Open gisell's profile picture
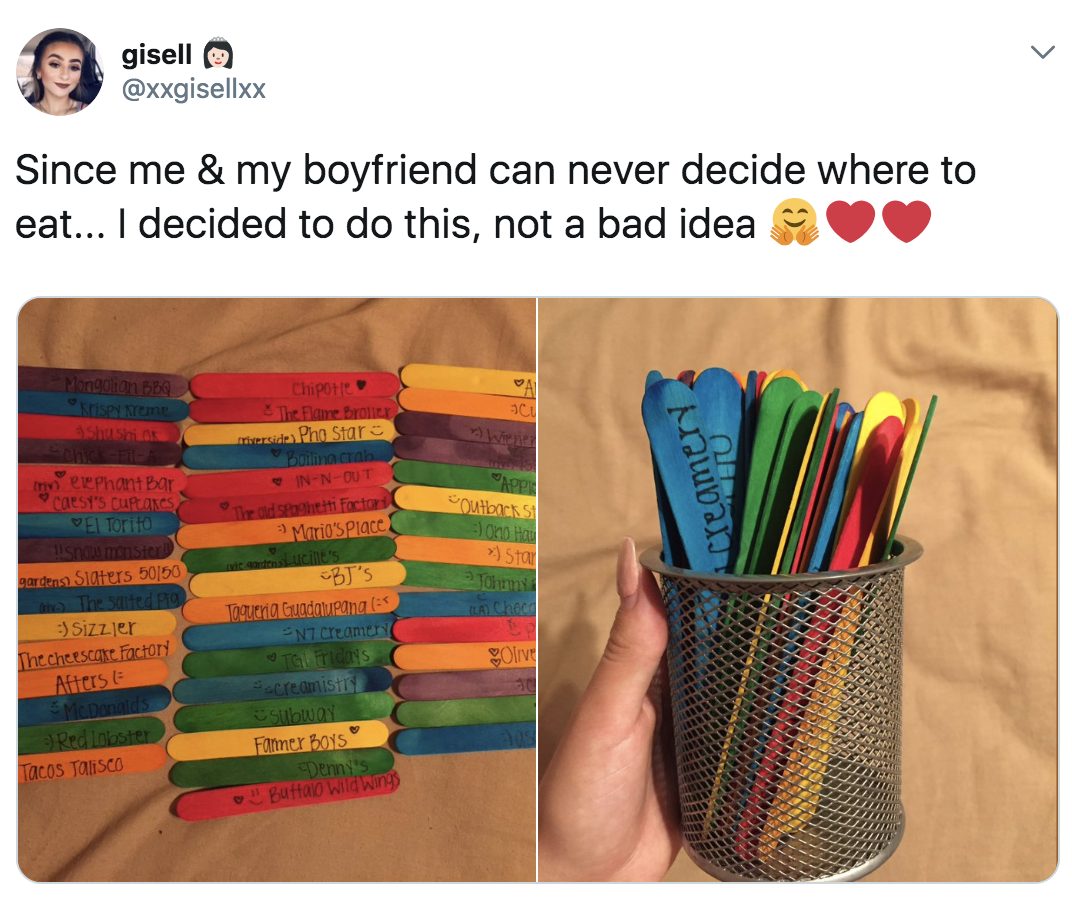Image resolution: width=1072 pixels, height=908 pixels. [60, 72]
